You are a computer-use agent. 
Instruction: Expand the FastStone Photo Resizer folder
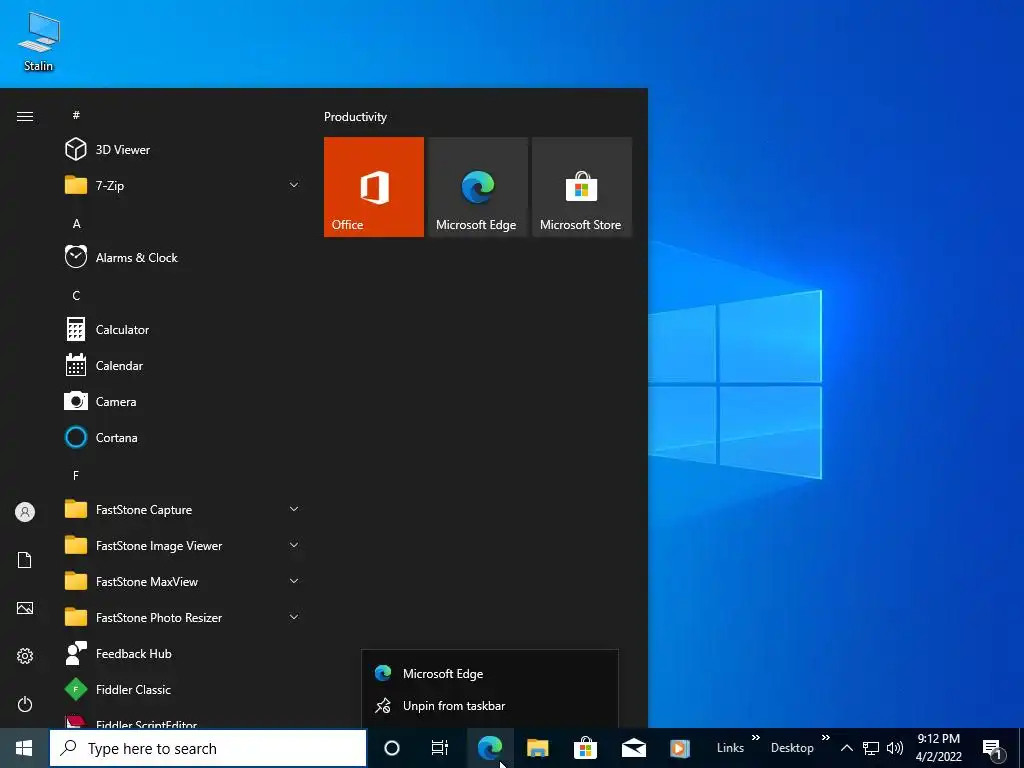tap(294, 617)
